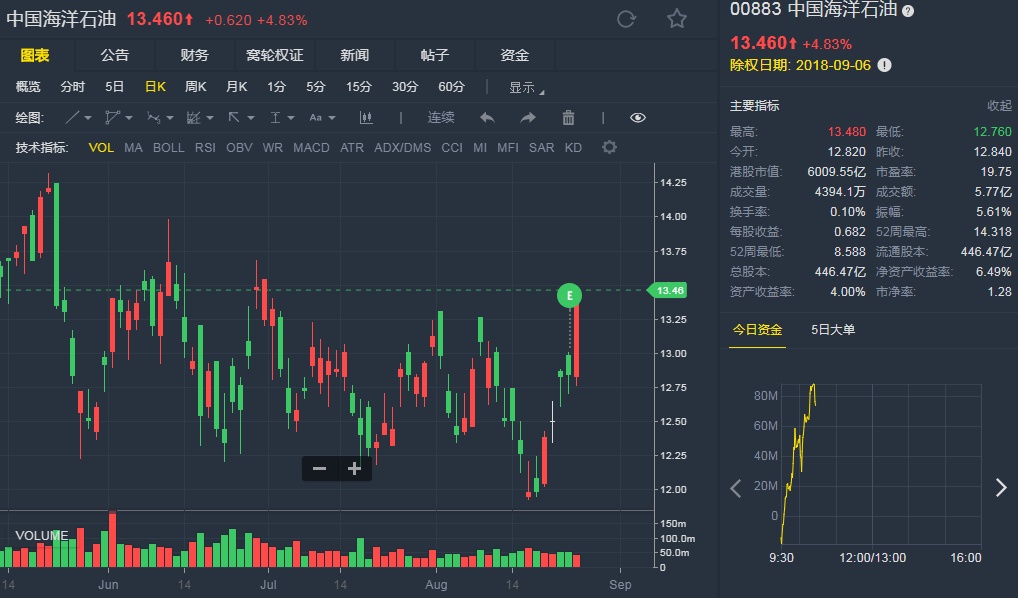Viewport: 1018px width, 598px height.
Task: Click the info icon beside 除权日期
Action: tap(884, 65)
